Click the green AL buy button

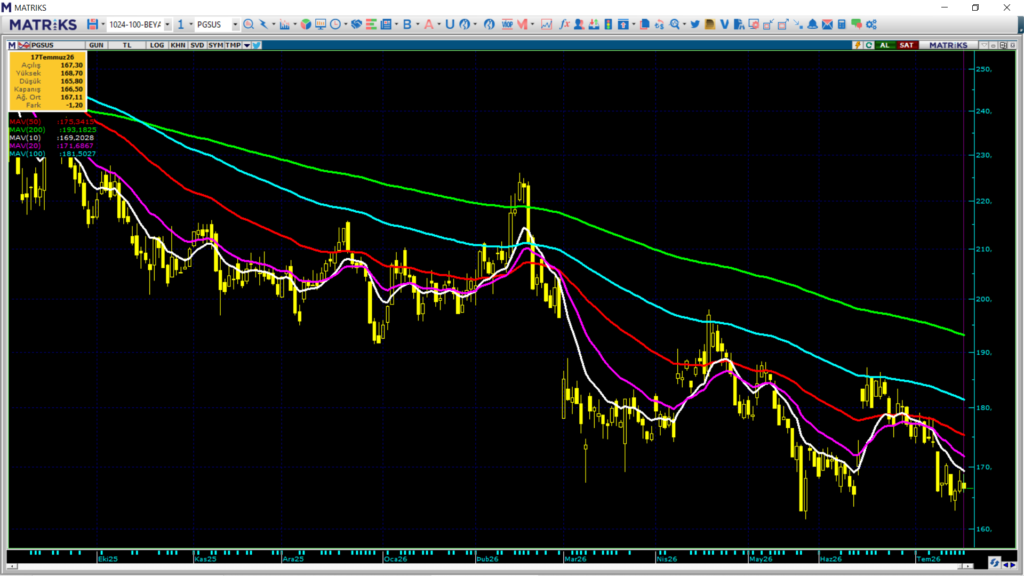[885, 45]
